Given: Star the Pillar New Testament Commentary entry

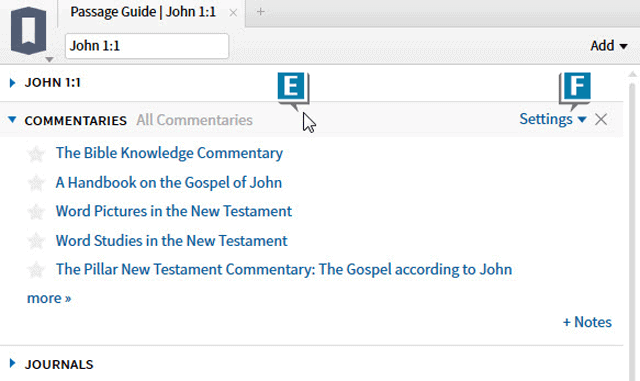Looking at the screenshot, I should [x=36, y=270].
